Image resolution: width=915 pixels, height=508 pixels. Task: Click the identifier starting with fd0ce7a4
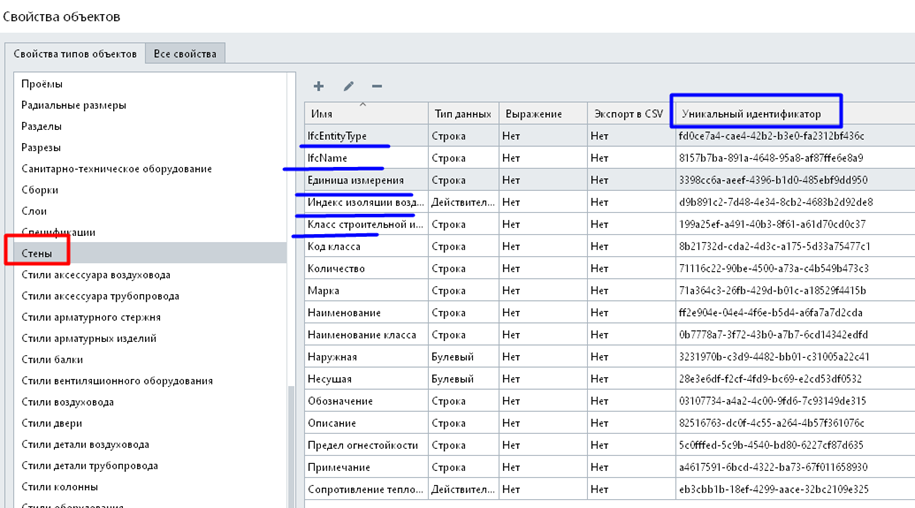click(x=771, y=136)
